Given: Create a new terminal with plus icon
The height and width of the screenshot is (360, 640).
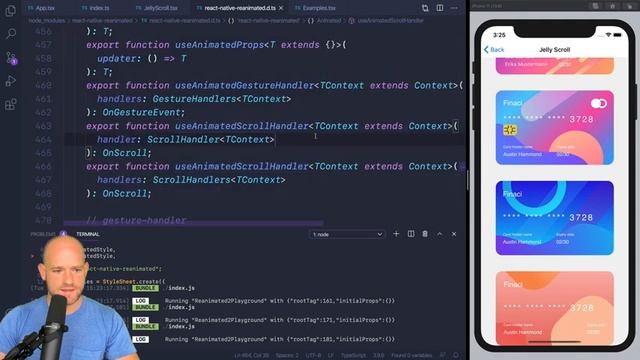Looking at the screenshot, I should point(396,234).
